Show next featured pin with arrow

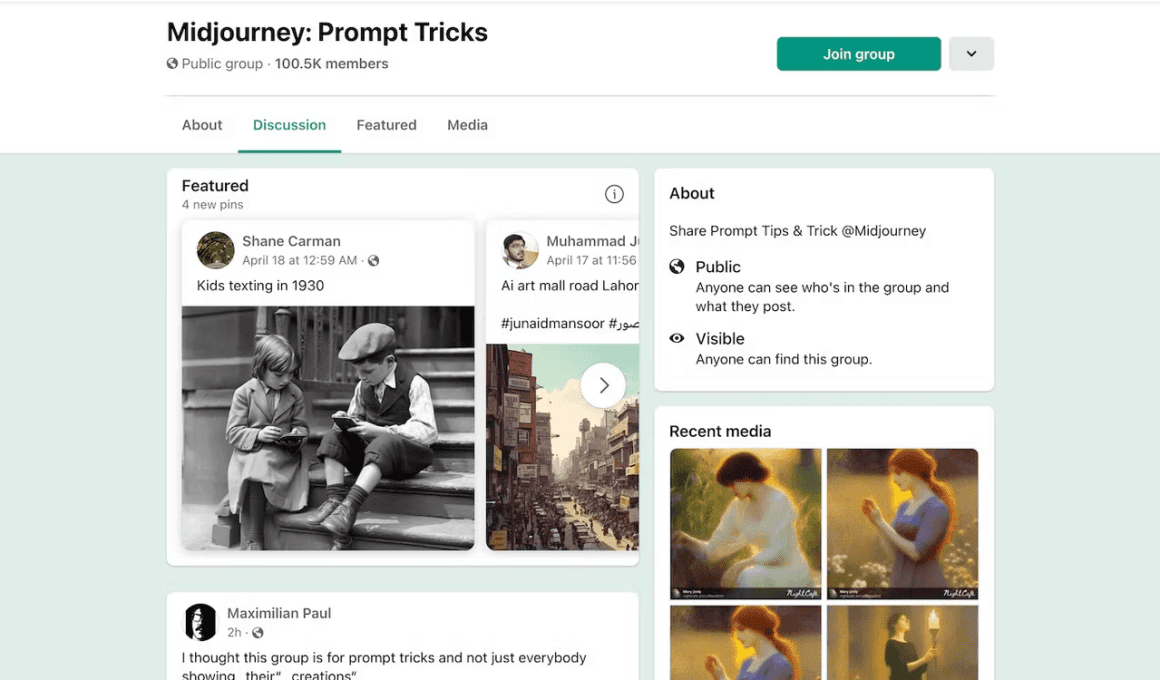point(604,385)
